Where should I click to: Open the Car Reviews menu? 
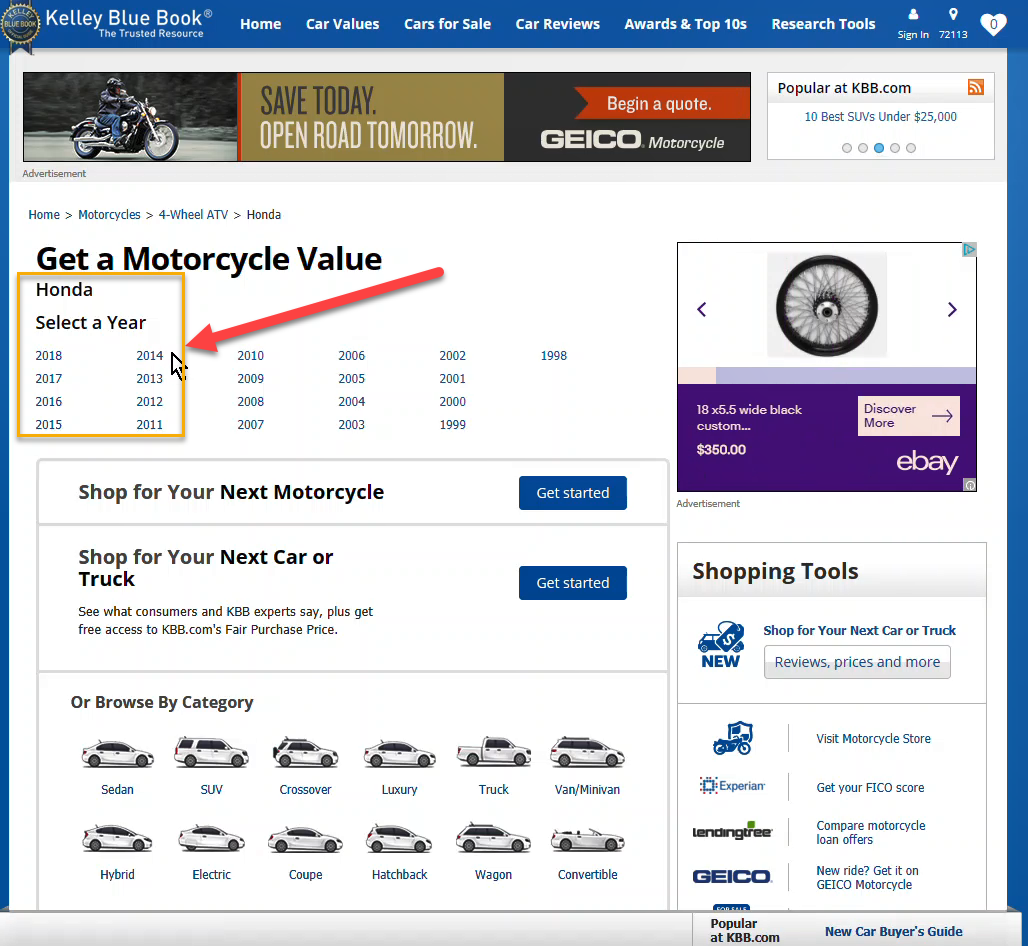point(557,24)
